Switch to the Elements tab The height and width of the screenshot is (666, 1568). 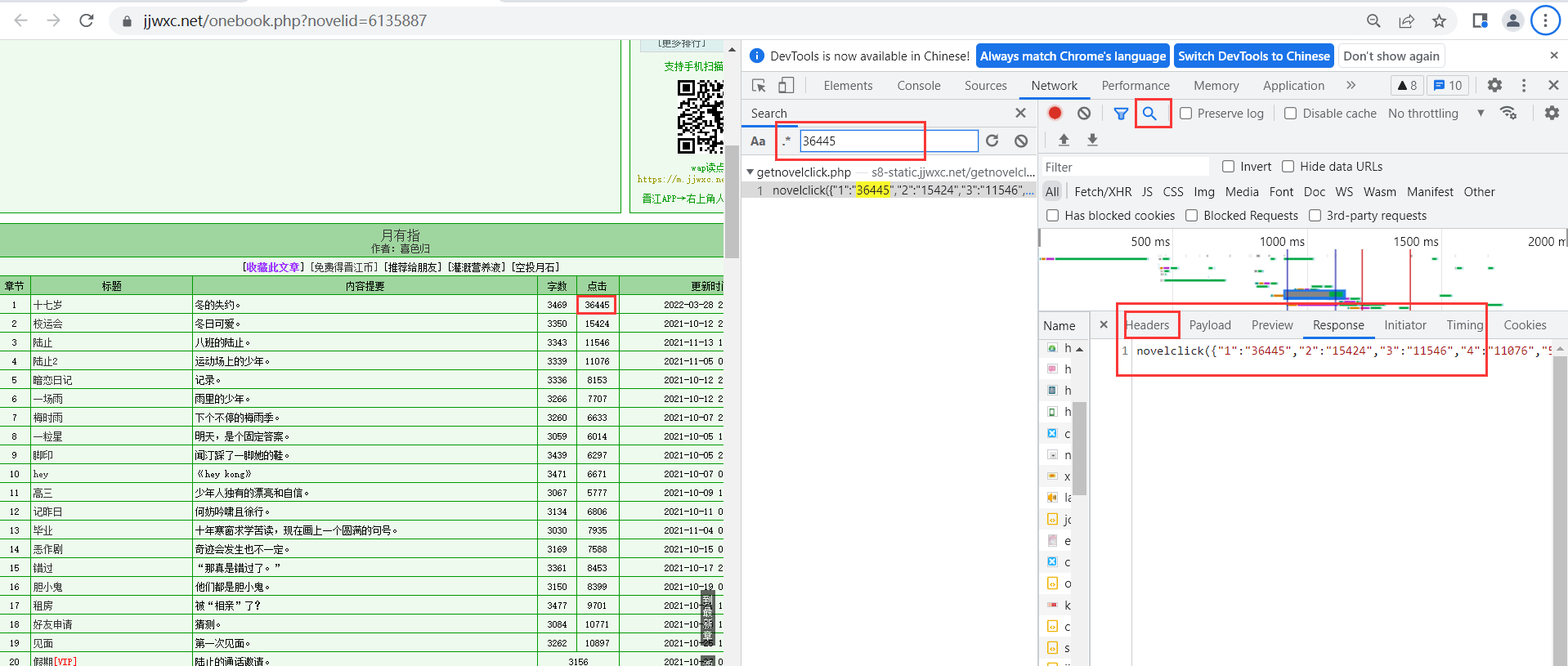pyautogui.click(x=848, y=86)
